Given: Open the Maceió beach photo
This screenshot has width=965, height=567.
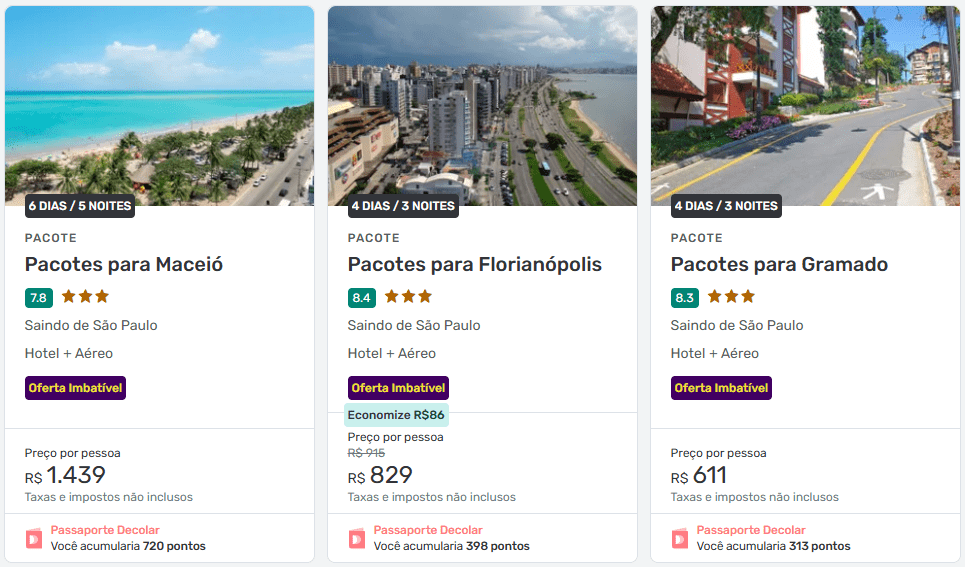Looking at the screenshot, I should [159, 106].
